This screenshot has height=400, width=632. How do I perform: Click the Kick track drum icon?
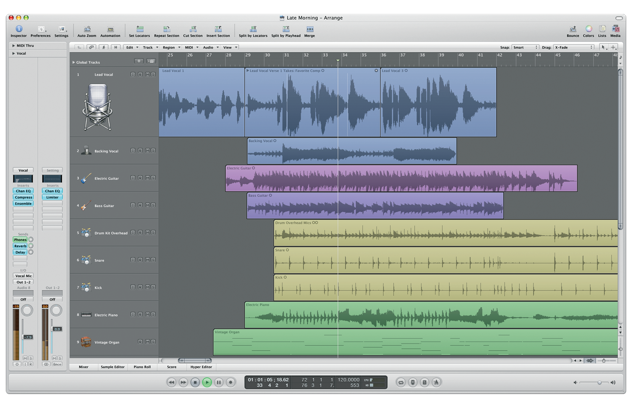click(86, 287)
